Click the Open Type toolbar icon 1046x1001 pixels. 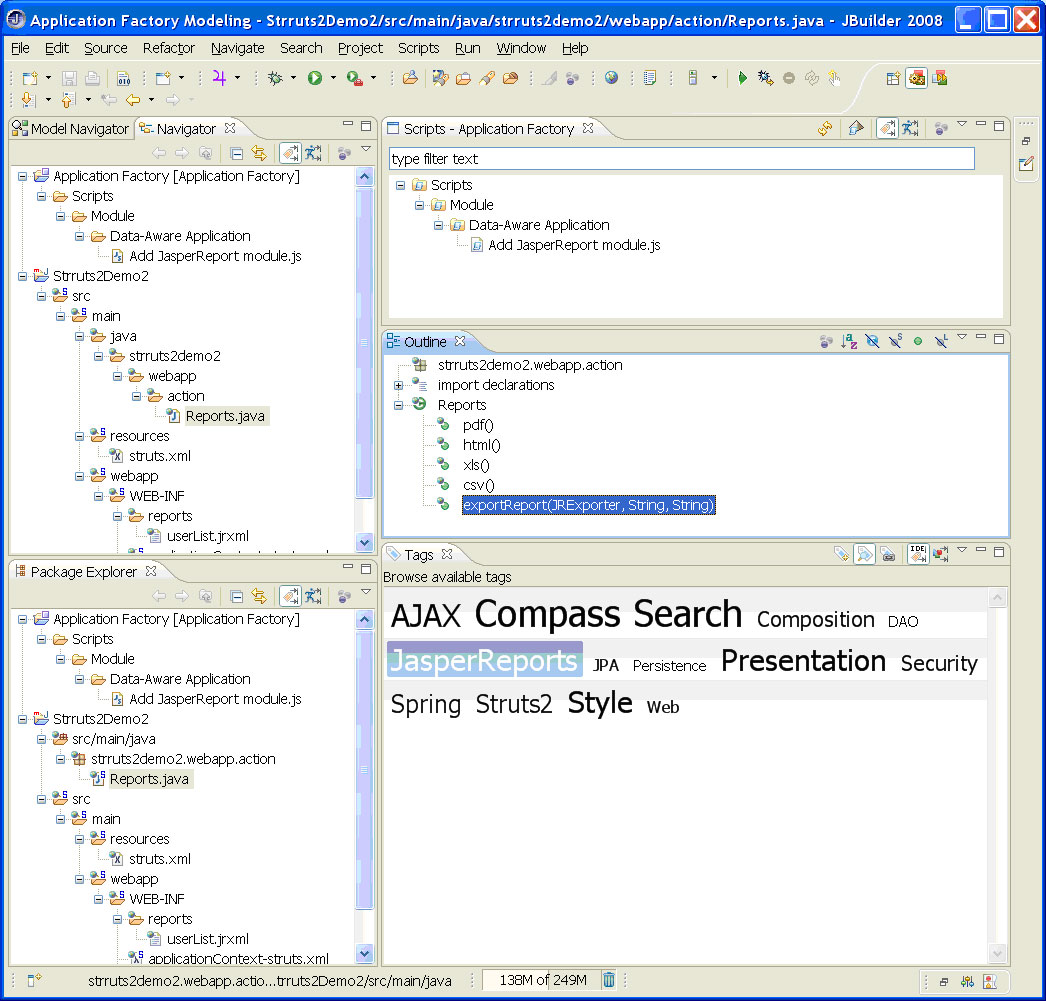[x=410, y=78]
